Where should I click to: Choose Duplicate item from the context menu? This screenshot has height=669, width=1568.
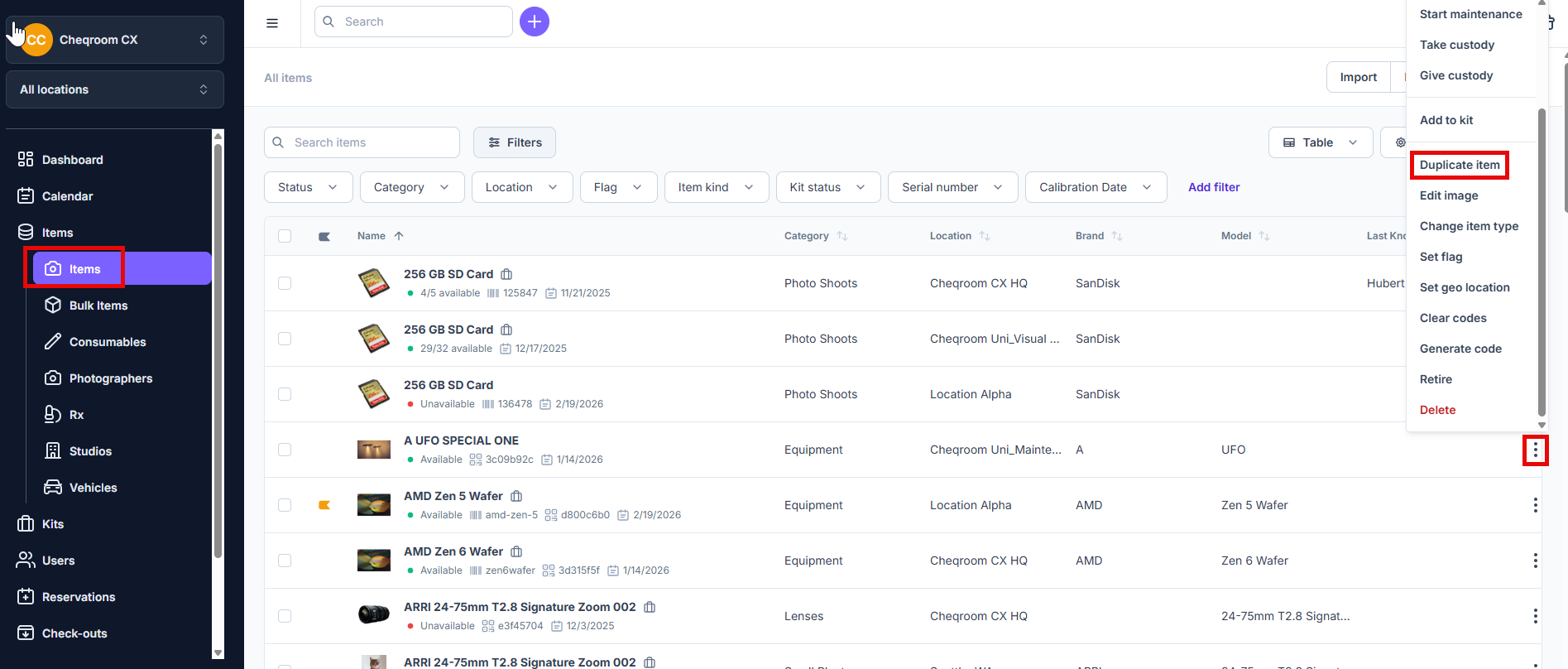pyautogui.click(x=1460, y=165)
